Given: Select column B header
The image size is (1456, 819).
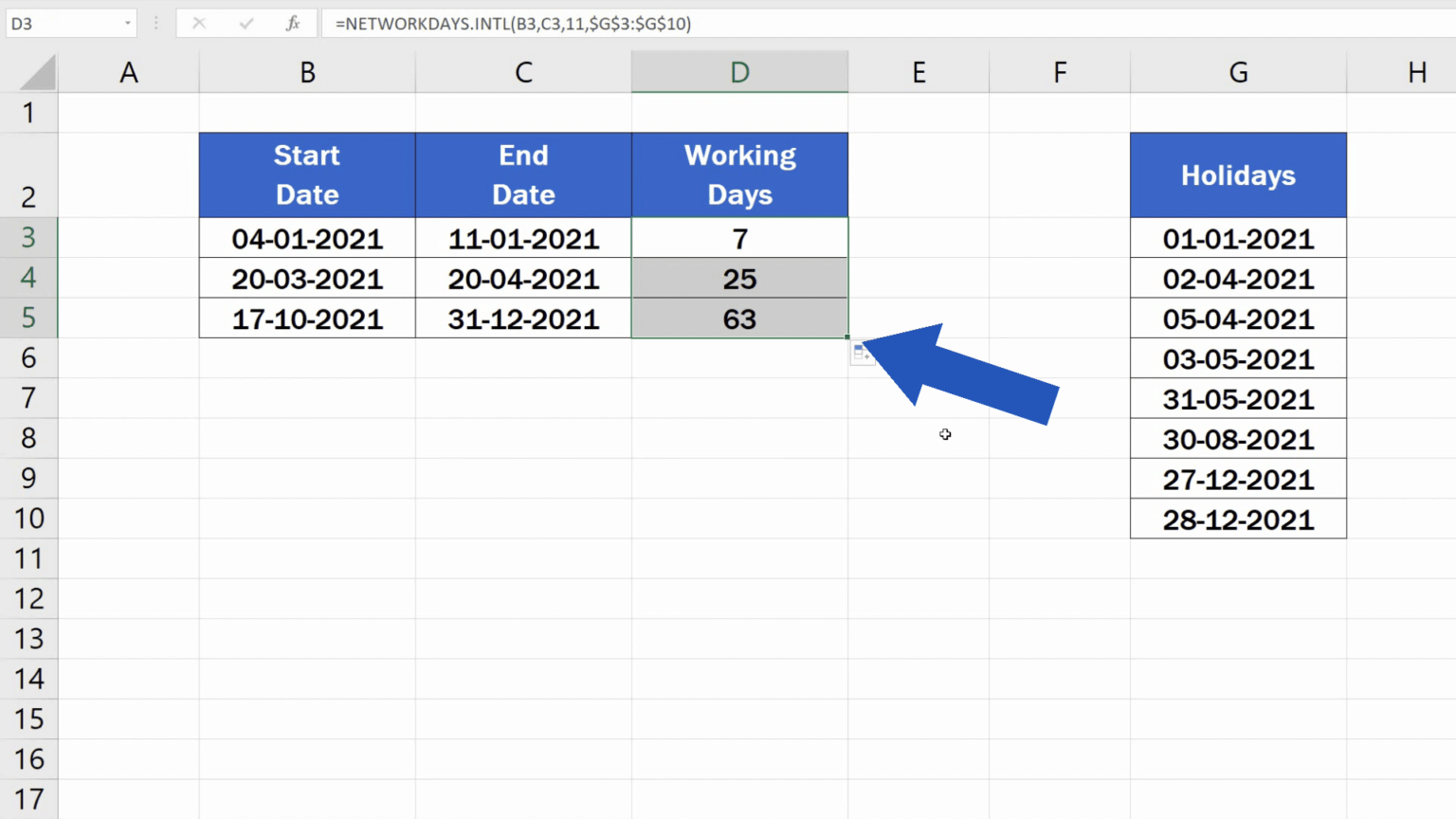Looking at the screenshot, I should pyautogui.click(x=307, y=72).
